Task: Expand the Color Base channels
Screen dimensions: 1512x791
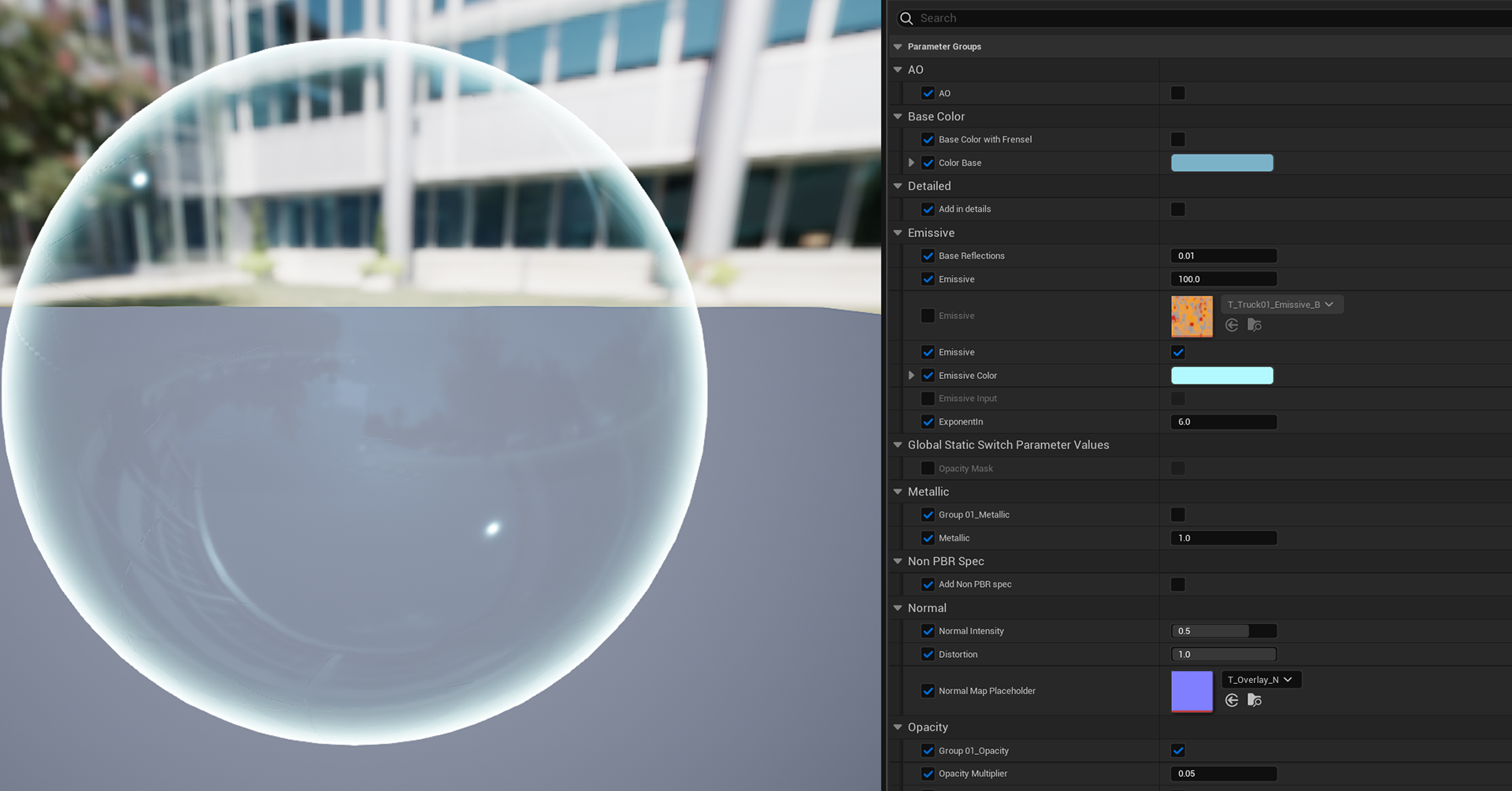Action: click(x=912, y=163)
